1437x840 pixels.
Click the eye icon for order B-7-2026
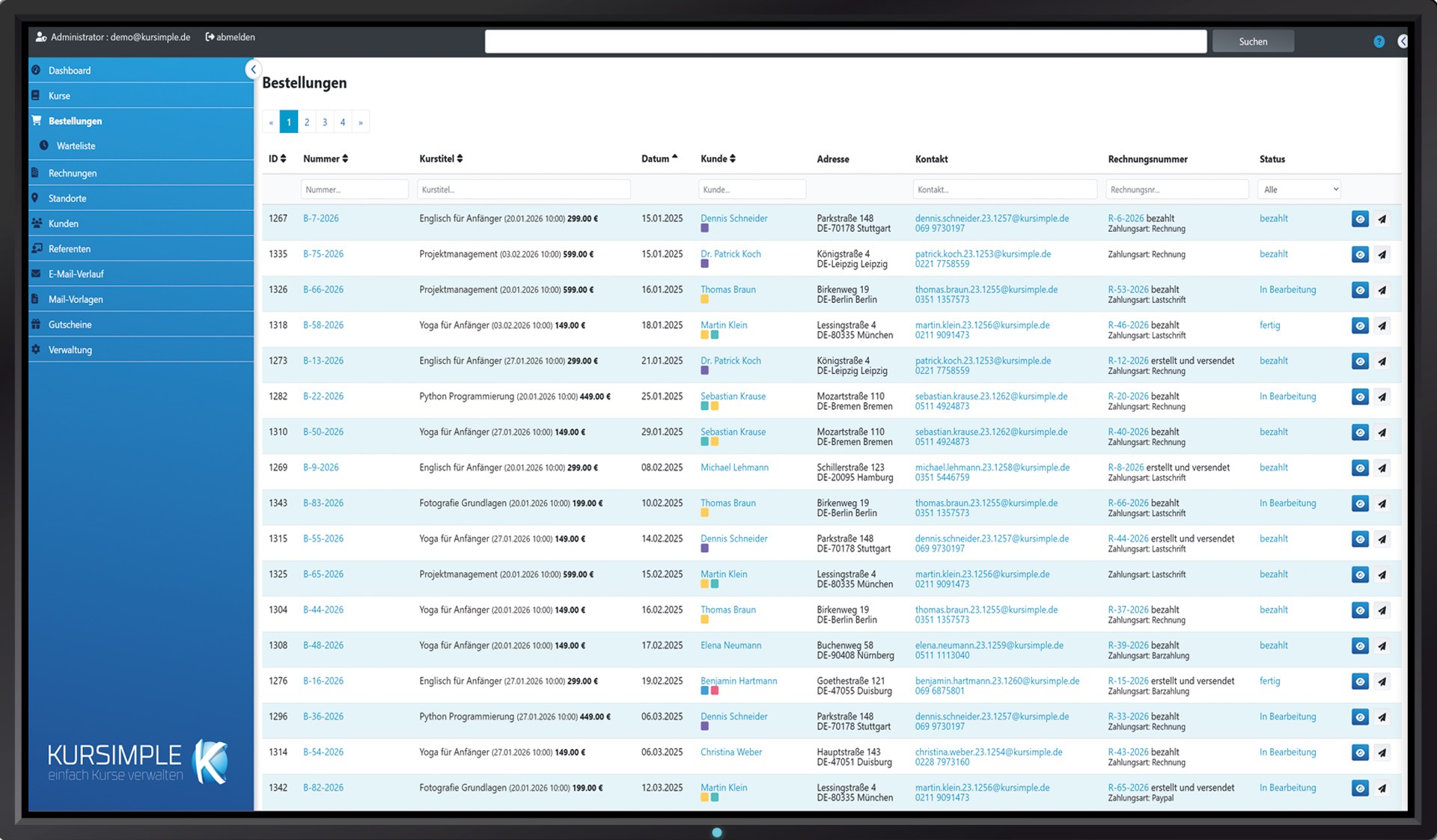point(1359,219)
